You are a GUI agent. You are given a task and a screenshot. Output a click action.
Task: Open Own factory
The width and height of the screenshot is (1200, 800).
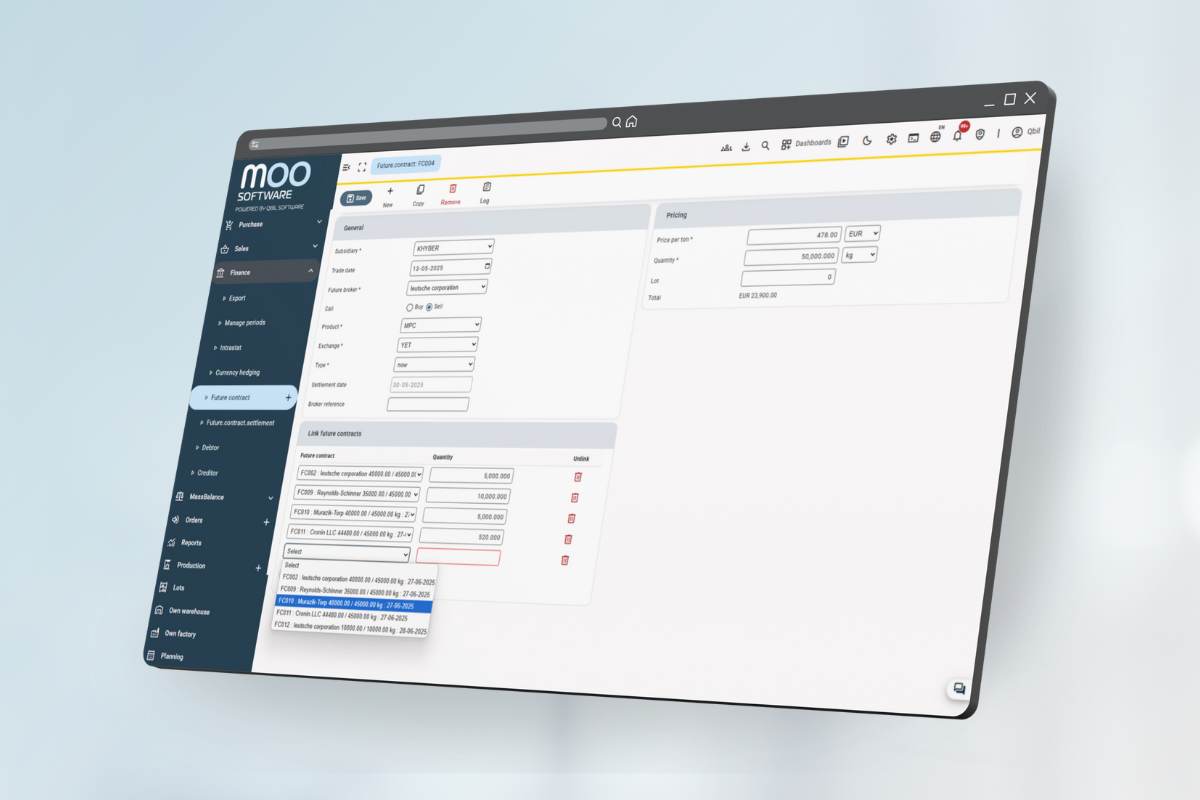(179, 634)
